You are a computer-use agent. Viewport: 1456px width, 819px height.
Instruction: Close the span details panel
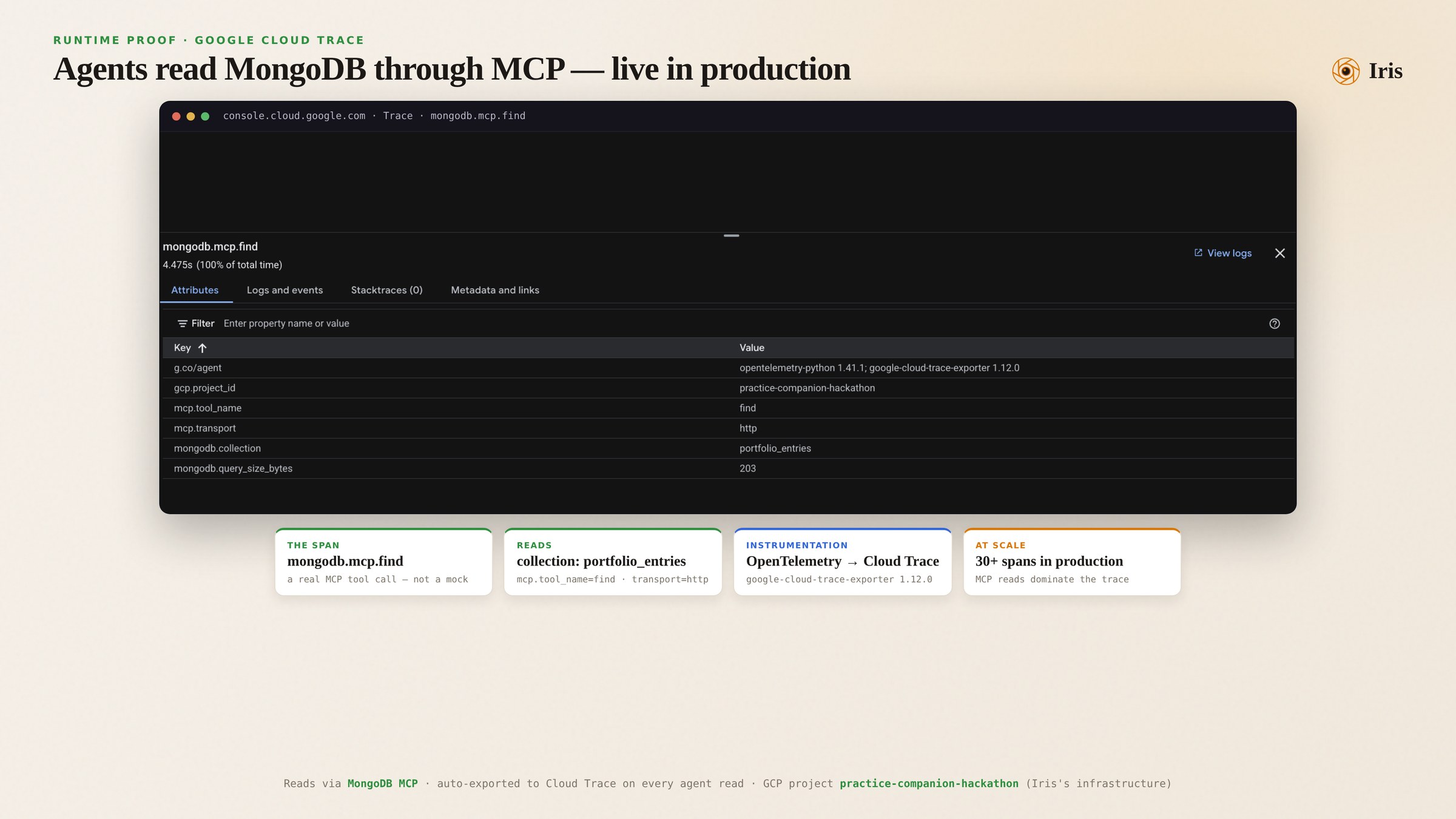click(x=1280, y=253)
